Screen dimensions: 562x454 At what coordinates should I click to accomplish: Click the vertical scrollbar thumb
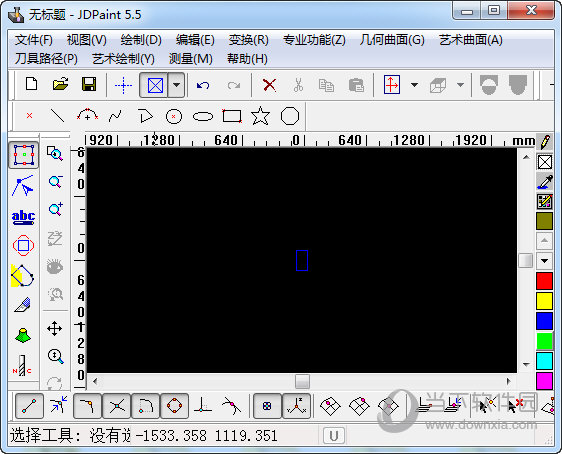click(x=525, y=261)
